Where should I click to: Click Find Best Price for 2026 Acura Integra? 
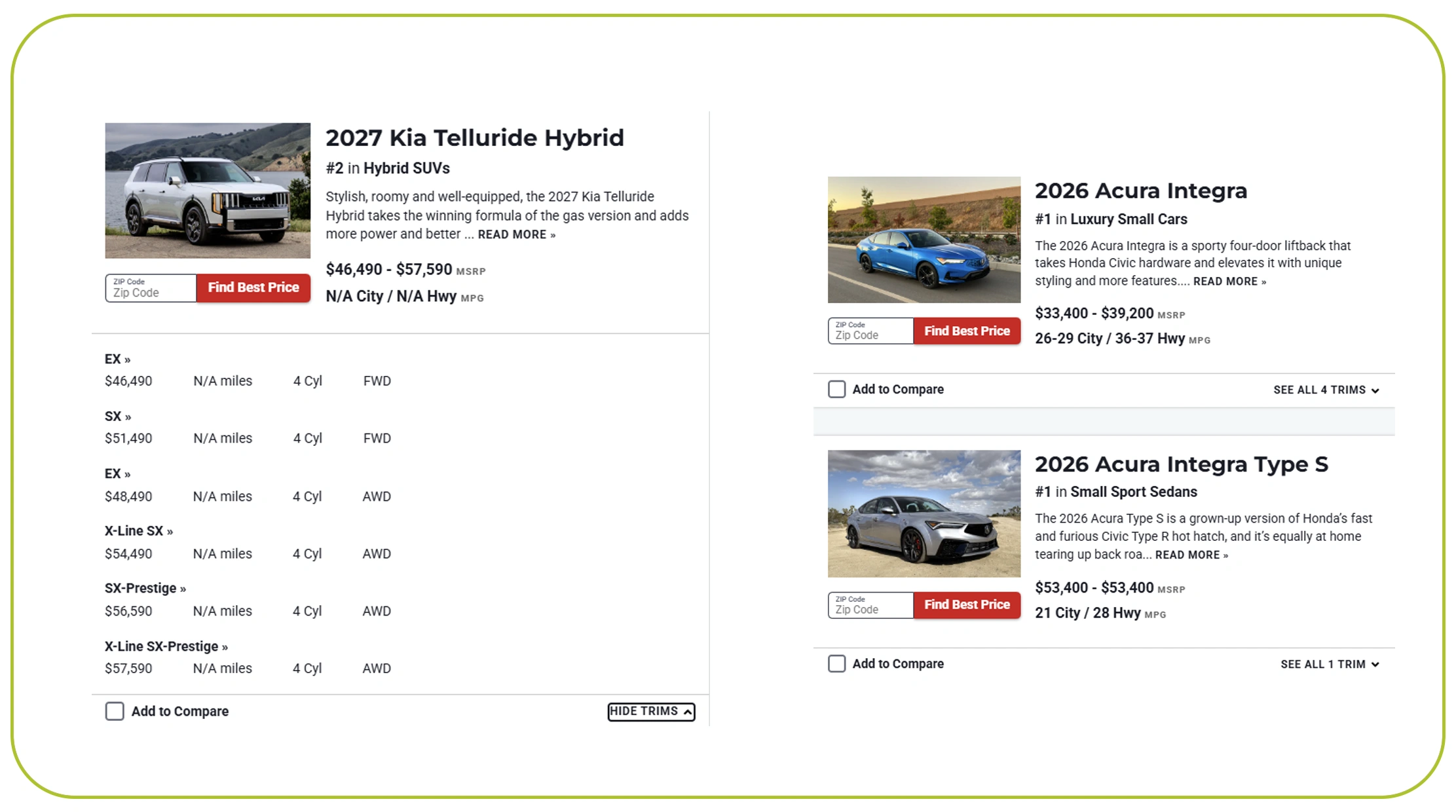pos(967,331)
